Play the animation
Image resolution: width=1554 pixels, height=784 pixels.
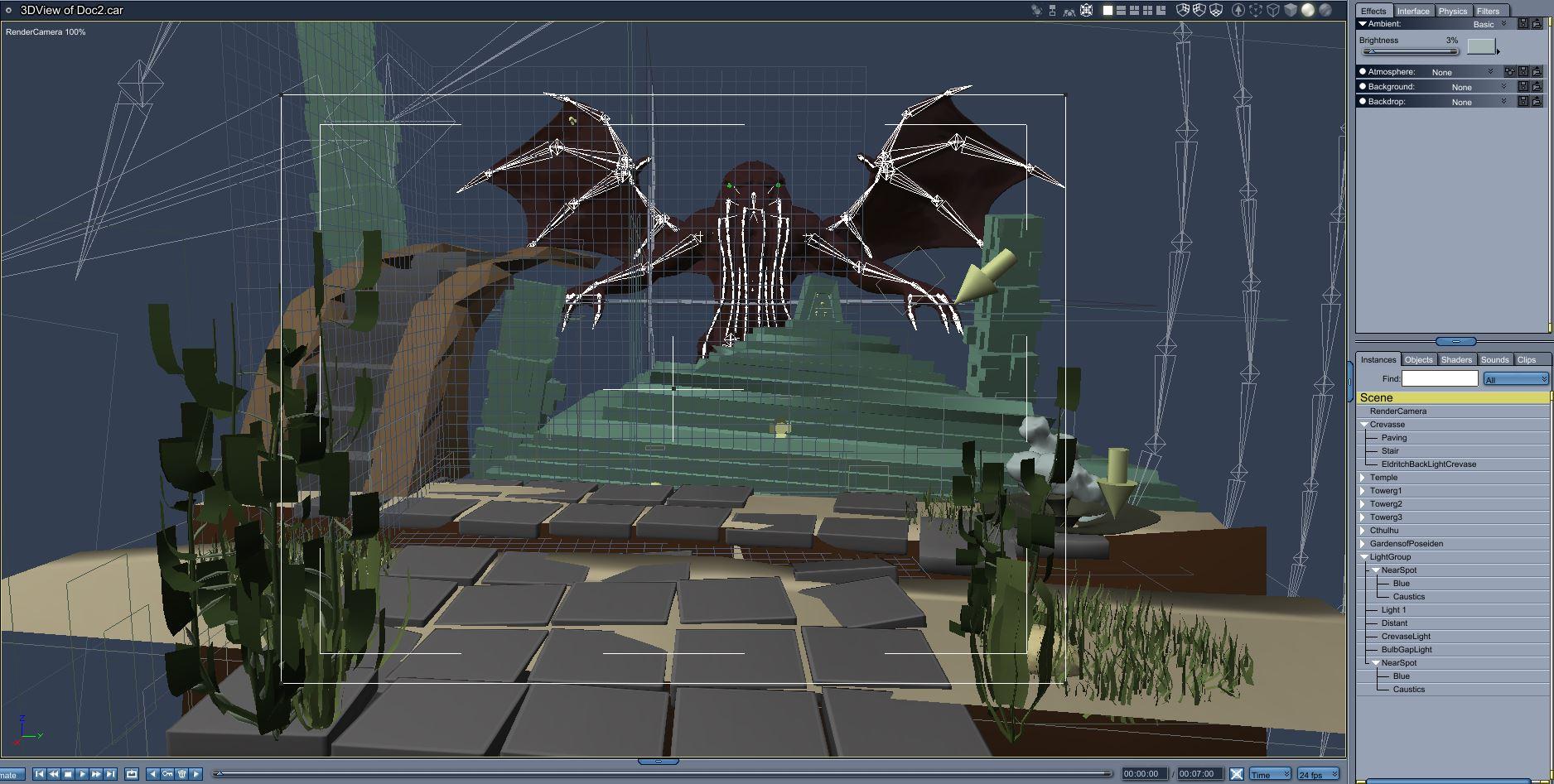pyautogui.click(x=82, y=774)
